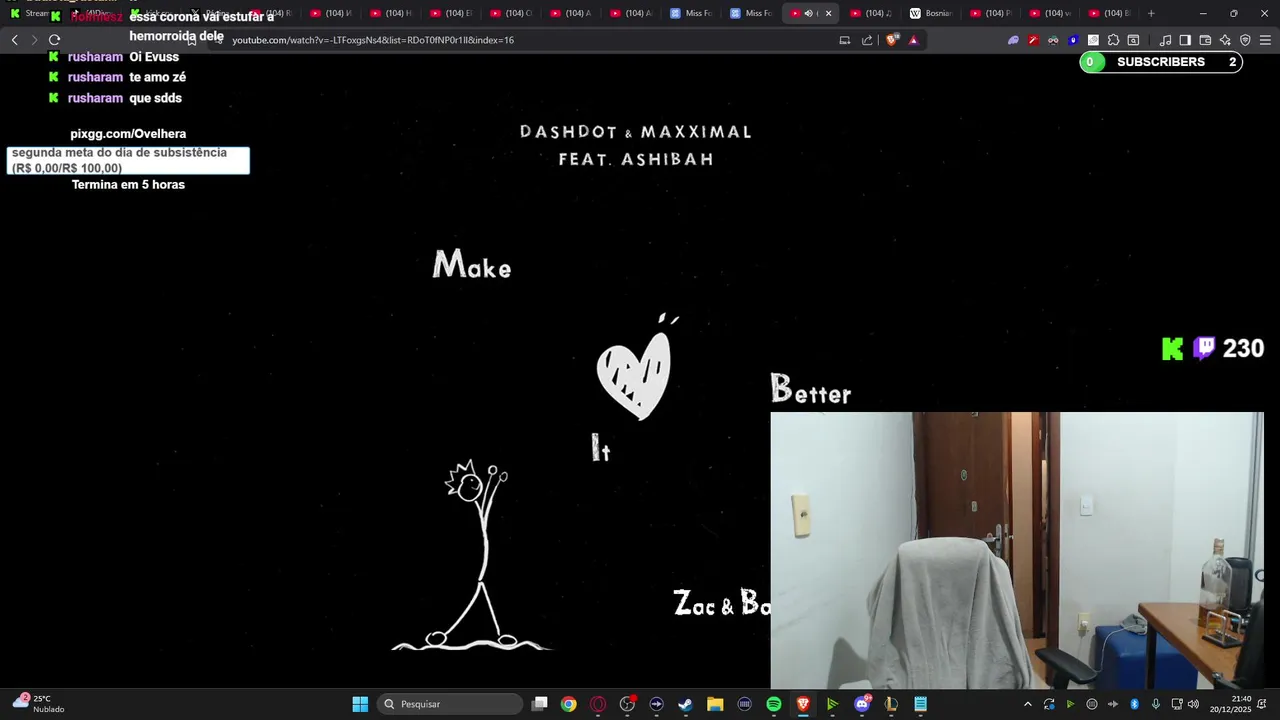Open Brave Shields lion icon
1280x720 pixels.
coord(892,40)
